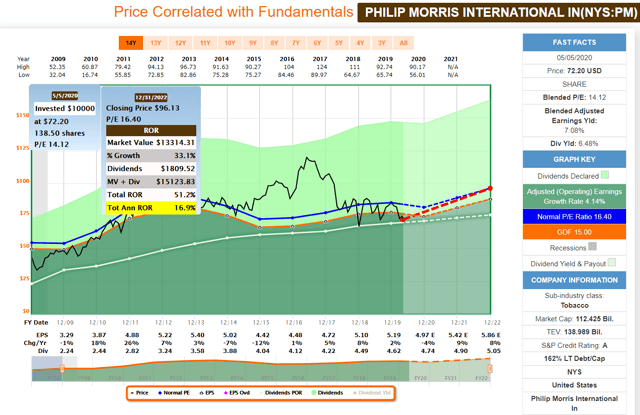Toggle the EPS Ovd legend series
This screenshot has height=415, width=640.
click(x=237, y=393)
